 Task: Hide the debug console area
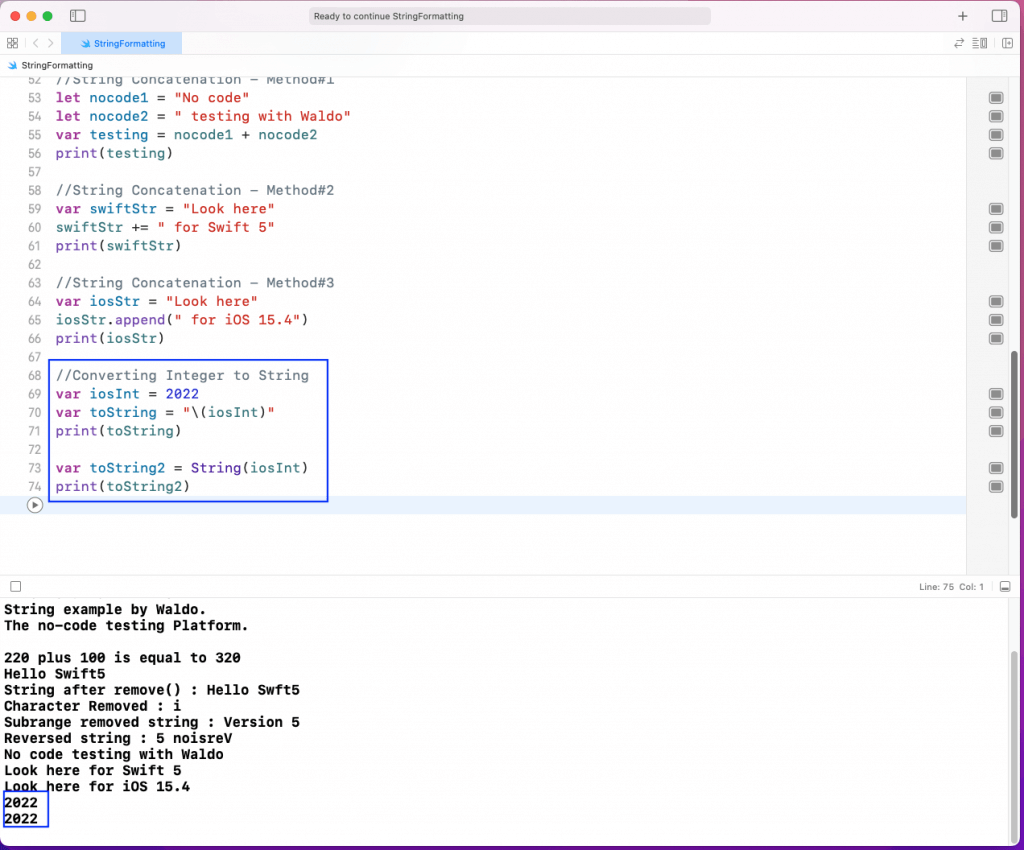(x=1005, y=587)
